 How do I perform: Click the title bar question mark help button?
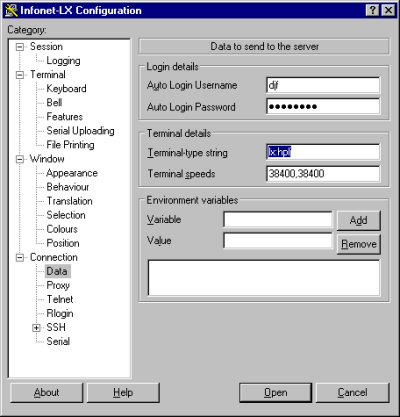tap(373, 10)
